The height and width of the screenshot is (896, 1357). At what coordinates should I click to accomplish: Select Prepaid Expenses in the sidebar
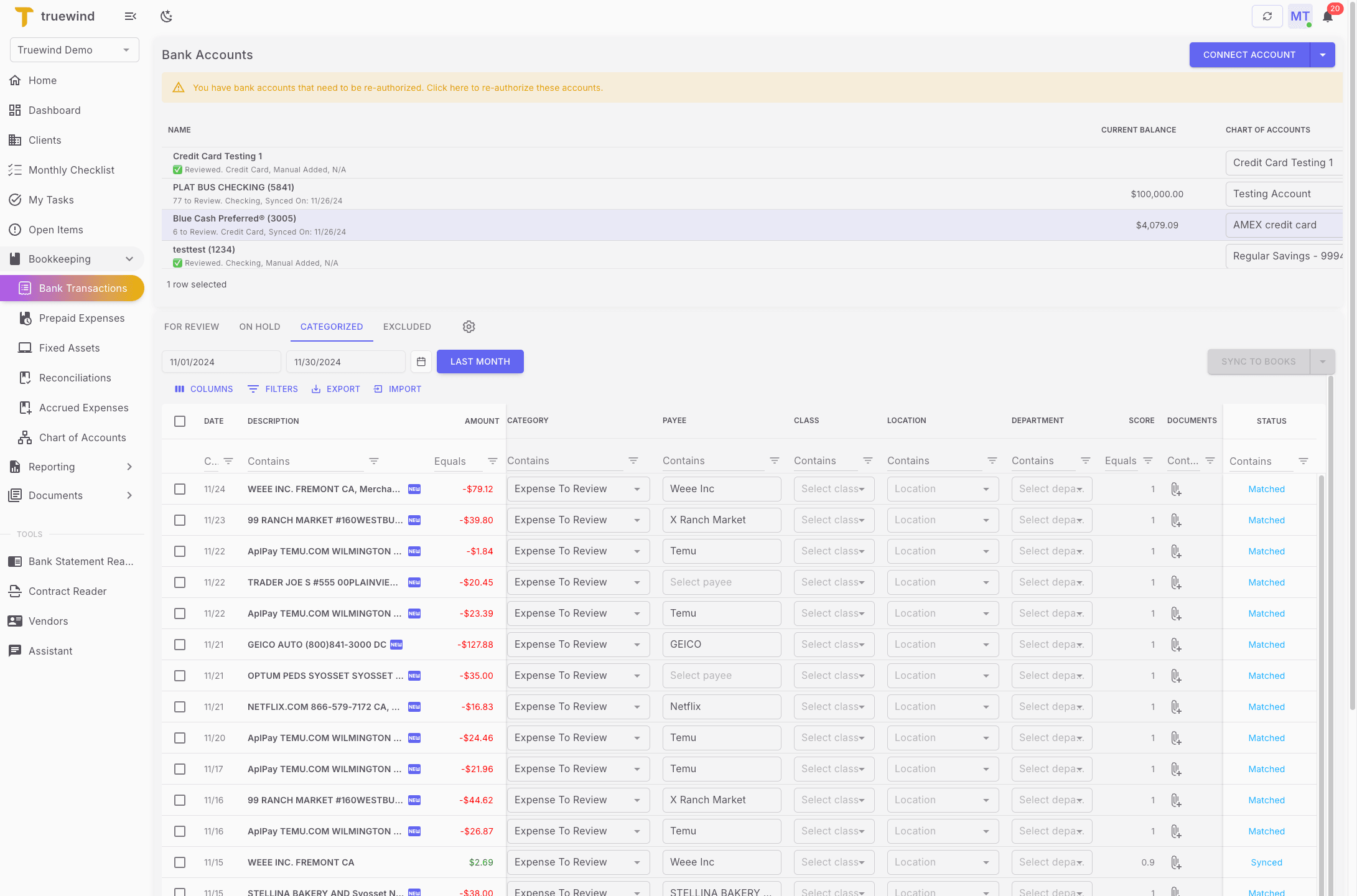point(82,318)
